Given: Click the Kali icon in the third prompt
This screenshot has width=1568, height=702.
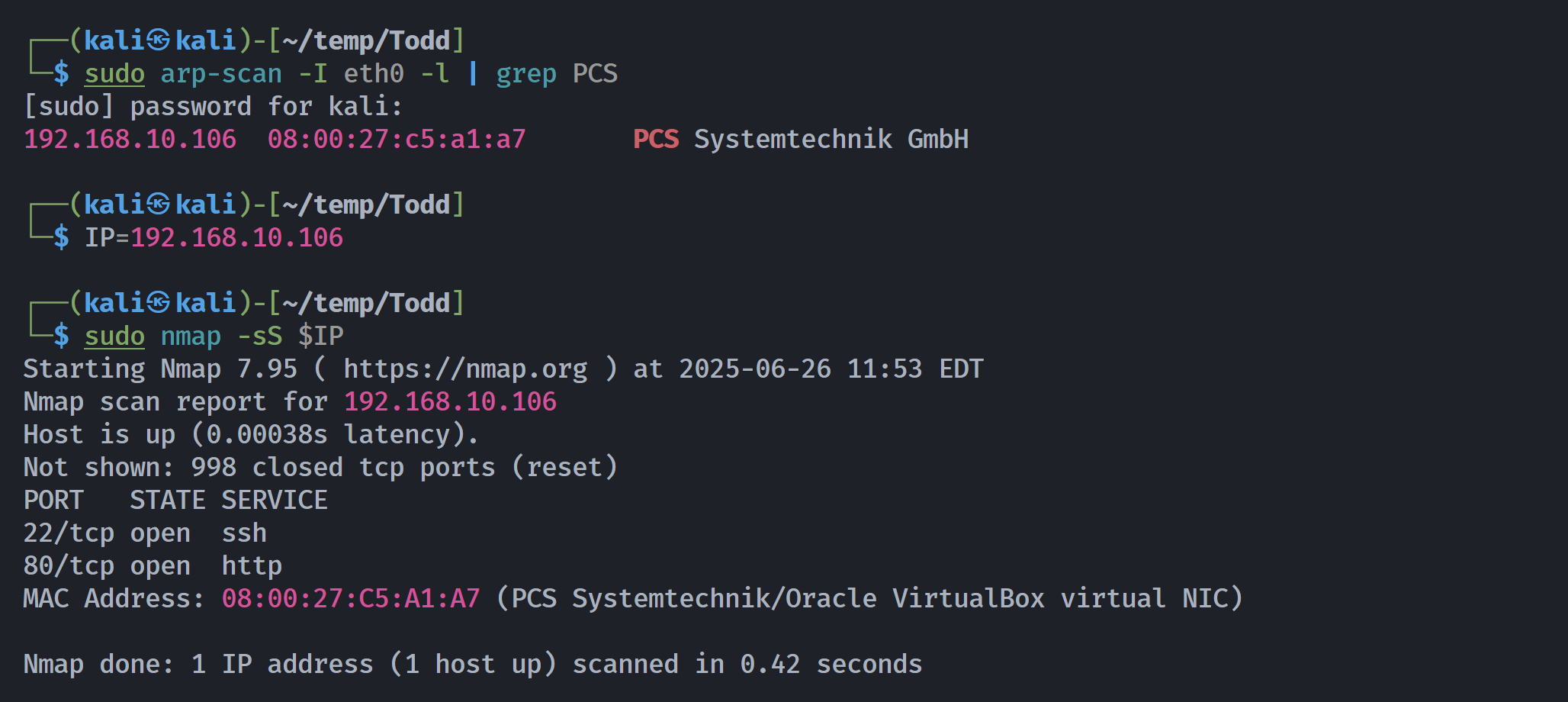Looking at the screenshot, I should [159, 302].
